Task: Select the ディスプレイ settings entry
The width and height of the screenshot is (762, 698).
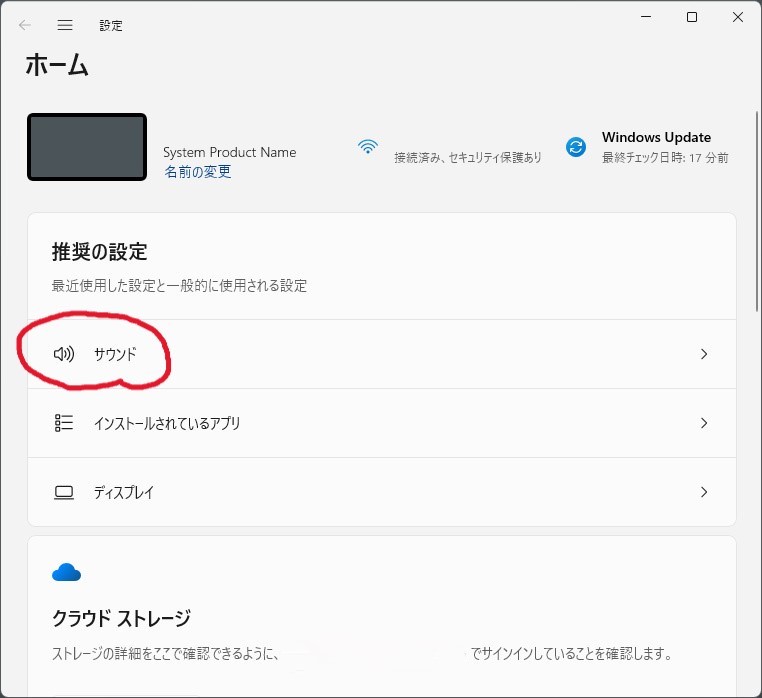Action: click(x=124, y=492)
